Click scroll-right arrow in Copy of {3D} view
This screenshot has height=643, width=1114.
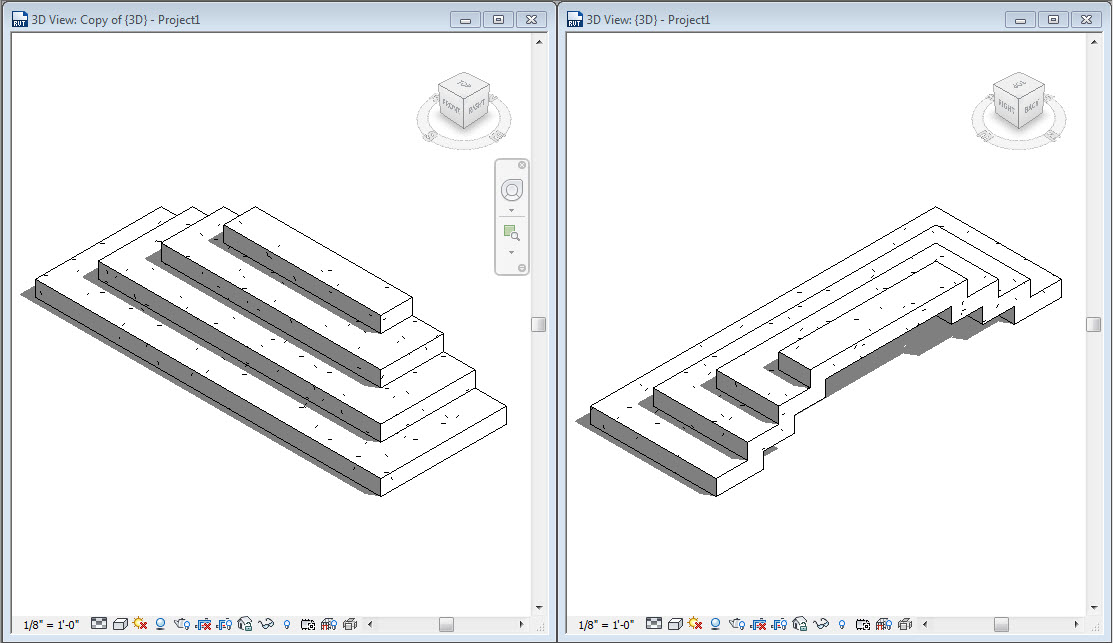tap(521, 625)
